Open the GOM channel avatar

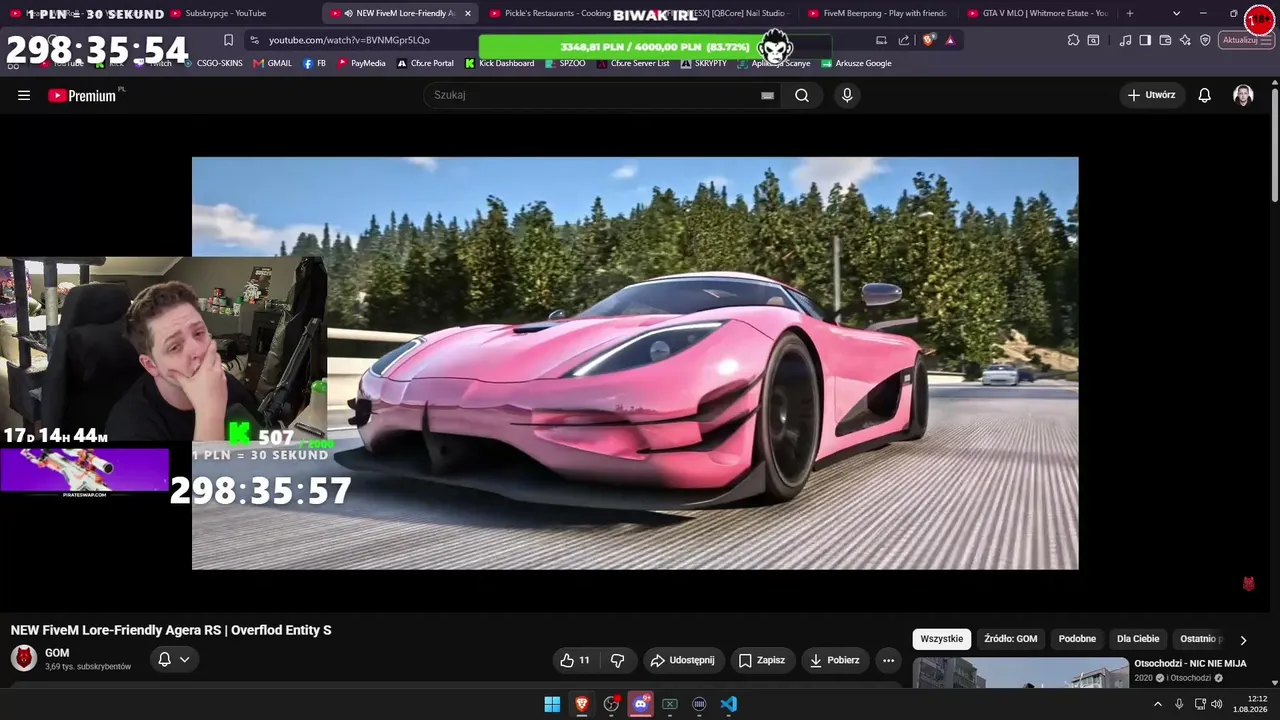pos(24,658)
